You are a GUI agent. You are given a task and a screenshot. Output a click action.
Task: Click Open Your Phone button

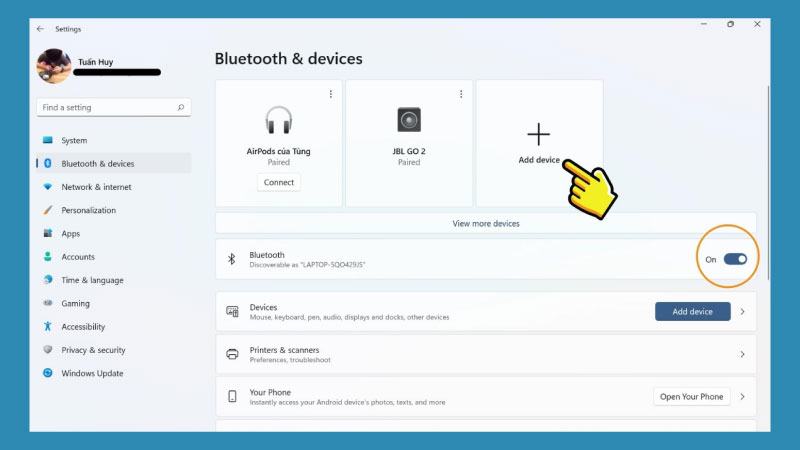point(691,396)
